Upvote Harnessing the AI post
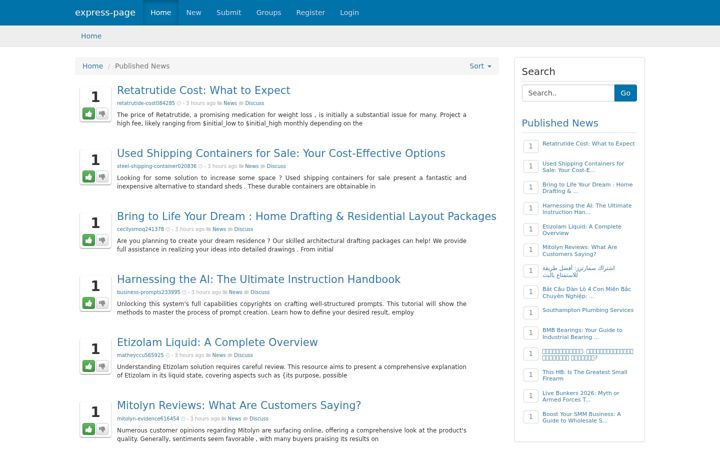Image resolution: width=720 pixels, height=450 pixels. point(89,303)
